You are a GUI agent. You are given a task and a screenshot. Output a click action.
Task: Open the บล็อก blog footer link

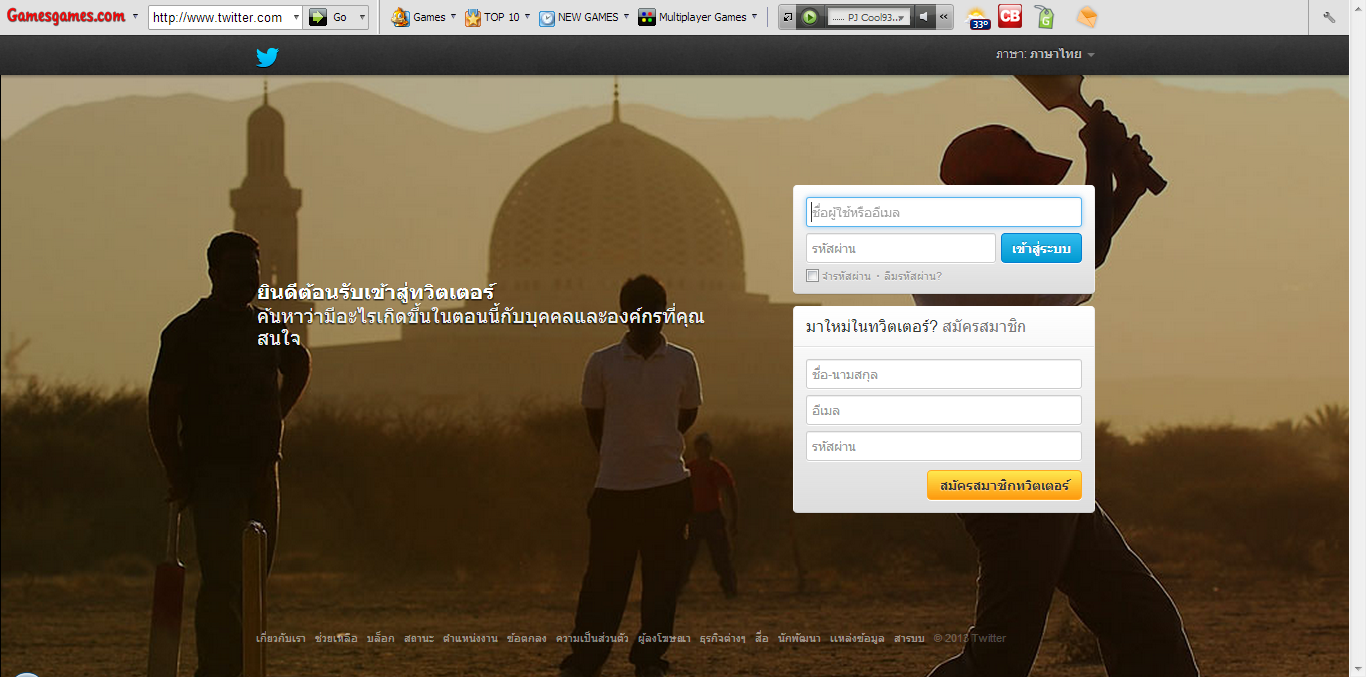pyautogui.click(x=381, y=638)
